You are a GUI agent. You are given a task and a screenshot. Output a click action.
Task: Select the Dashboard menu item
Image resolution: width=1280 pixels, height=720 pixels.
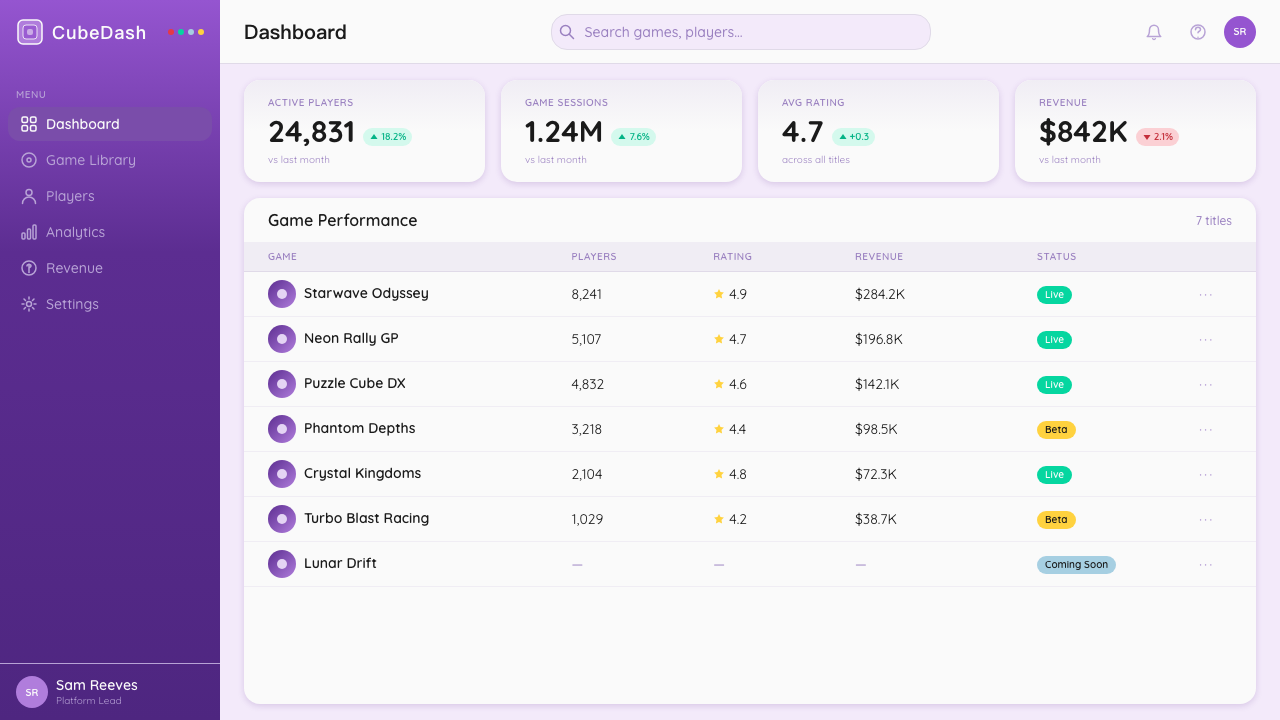tap(110, 124)
